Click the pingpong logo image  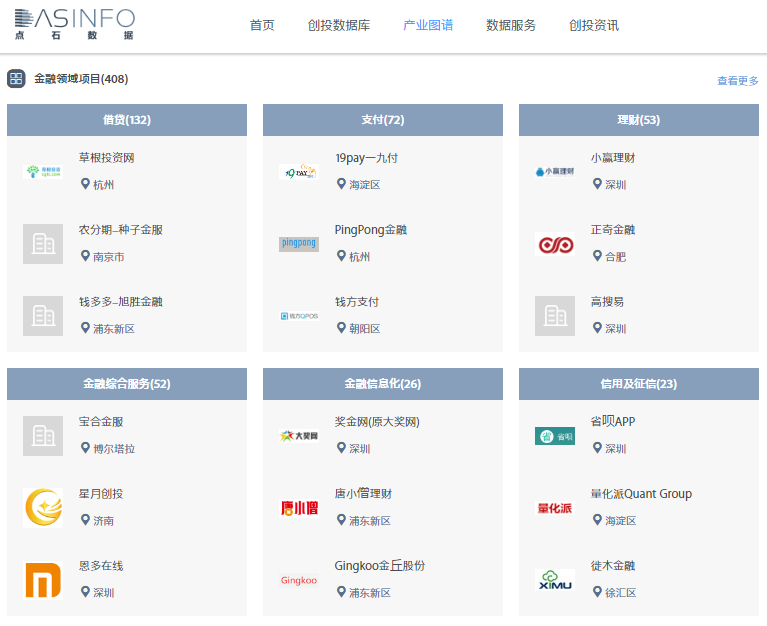299,244
